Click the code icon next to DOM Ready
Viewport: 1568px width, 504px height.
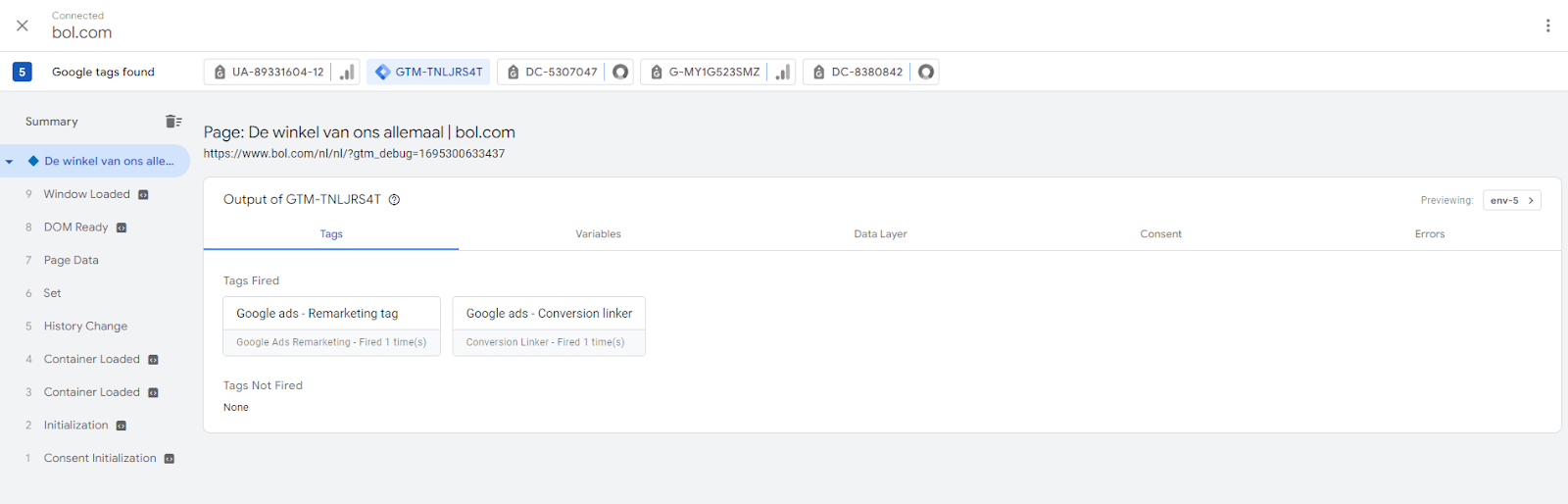click(122, 227)
